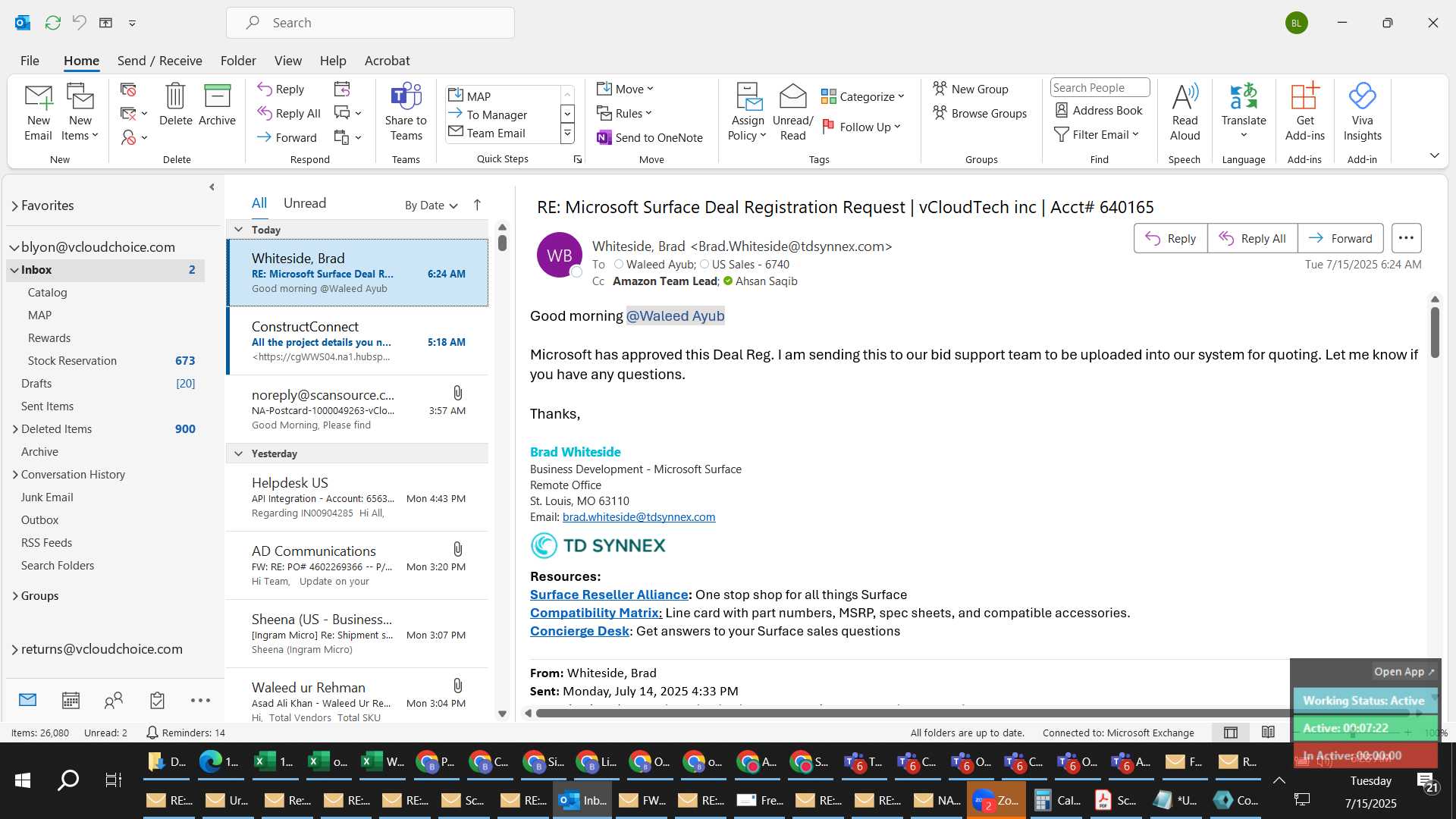The image size is (1456, 819).
Task: Open the File menu
Action: tap(30, 61)
